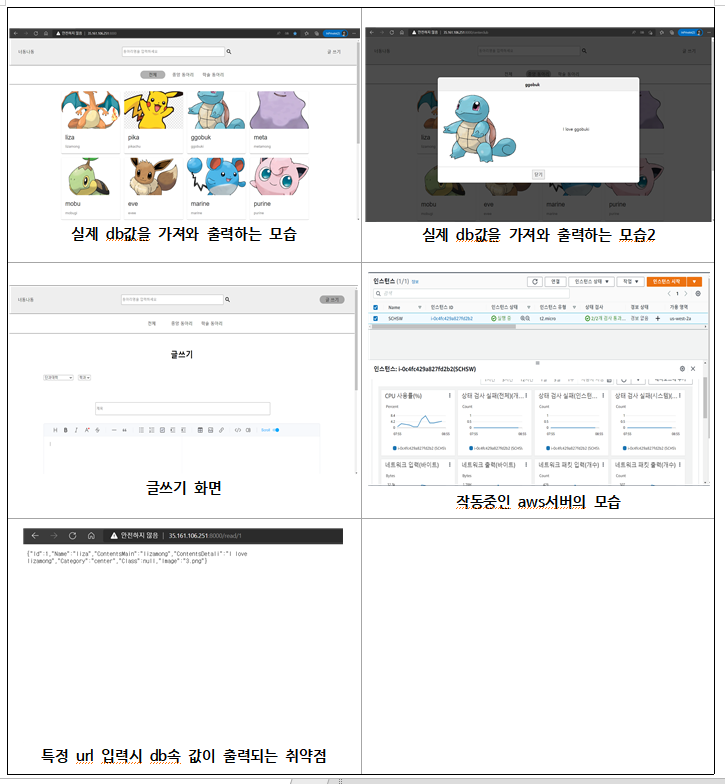
Task: Click back arrow in the read/1 browser bar
Action: click(x=35, y=536)
